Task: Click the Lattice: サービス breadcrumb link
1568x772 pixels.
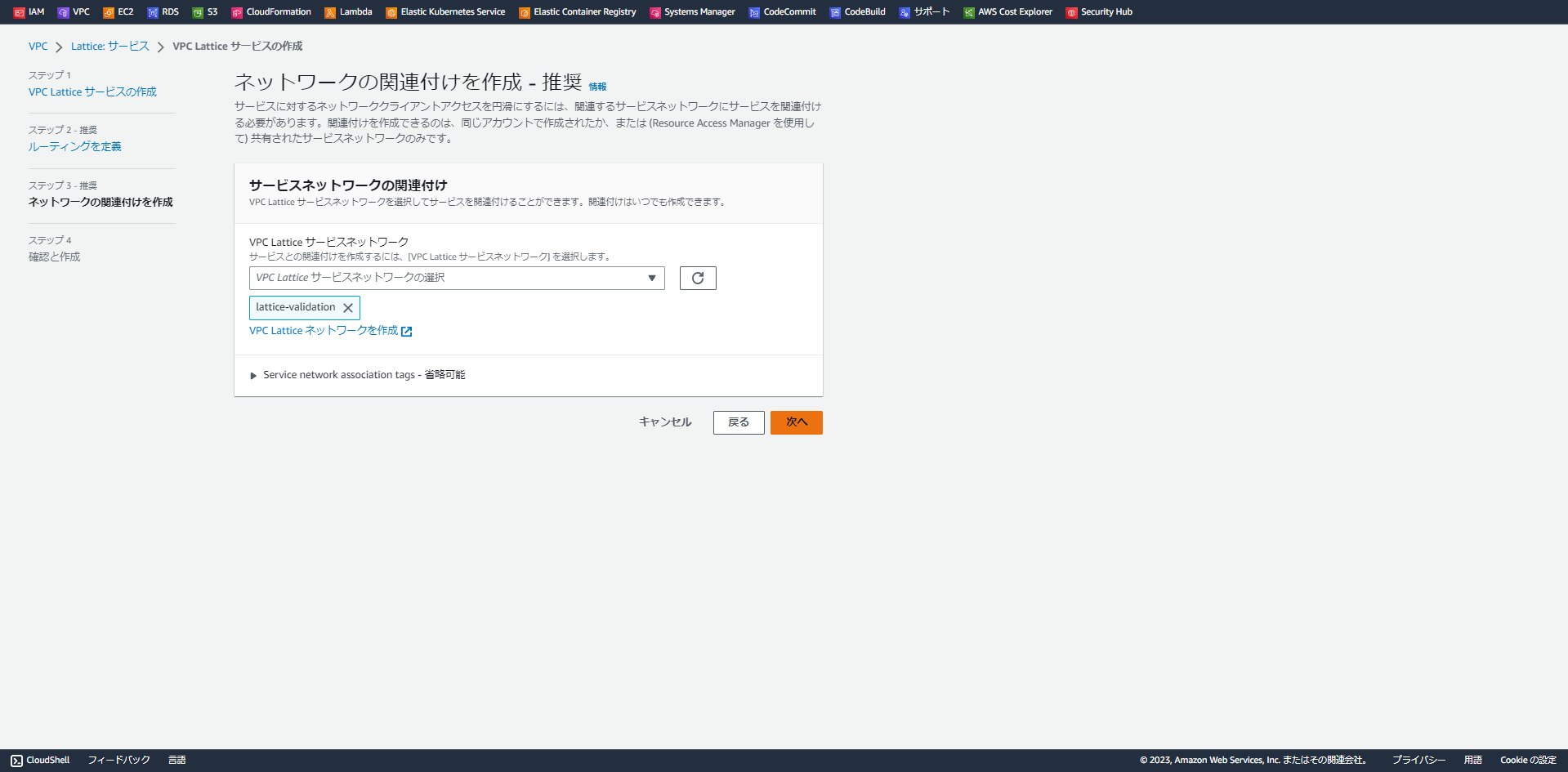Action: [x=110, y=47]
